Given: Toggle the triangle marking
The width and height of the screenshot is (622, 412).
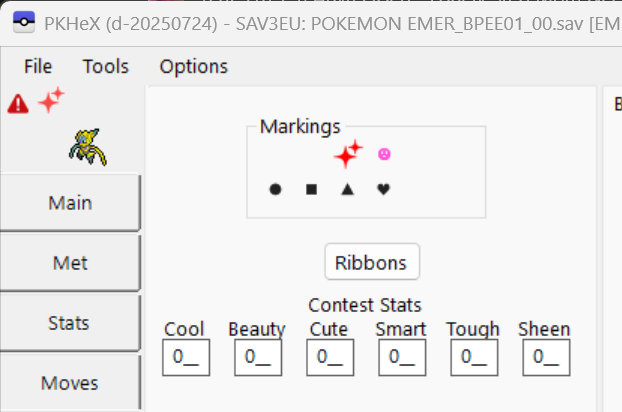Looking at the screenshot, I should pyautogui.click(x=347, y=188).
